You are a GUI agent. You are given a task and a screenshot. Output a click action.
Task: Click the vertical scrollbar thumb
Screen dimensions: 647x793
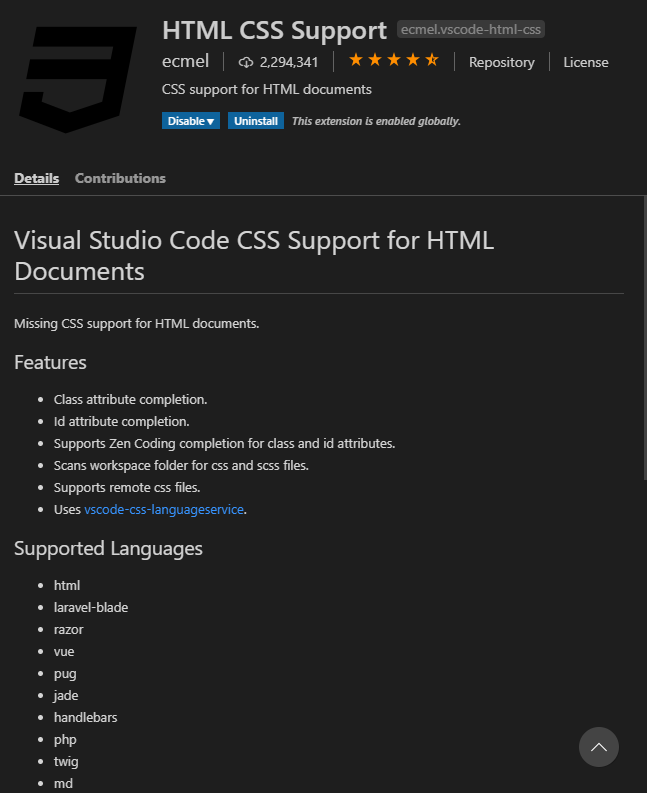tap(645, 337)
